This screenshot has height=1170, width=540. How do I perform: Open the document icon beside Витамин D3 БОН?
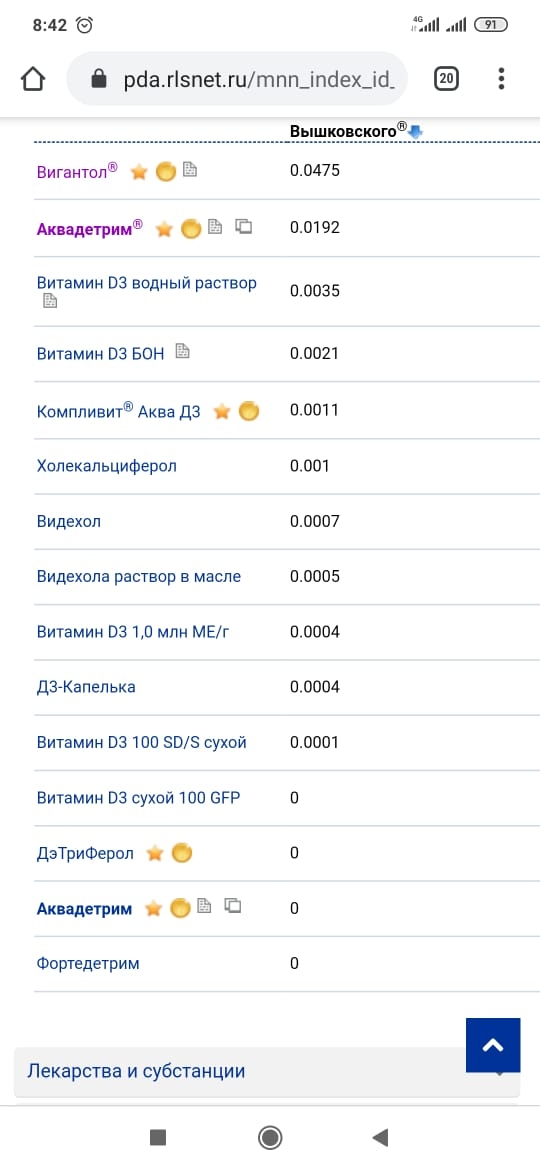click(183, 351)
